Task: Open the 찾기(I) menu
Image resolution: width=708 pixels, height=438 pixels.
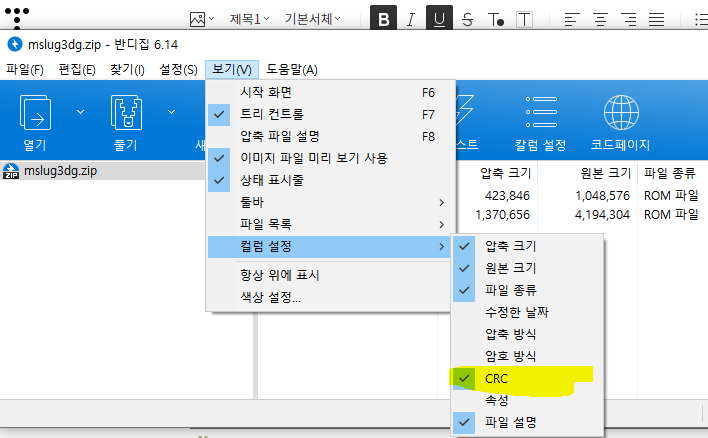Action: pos(127,70)
